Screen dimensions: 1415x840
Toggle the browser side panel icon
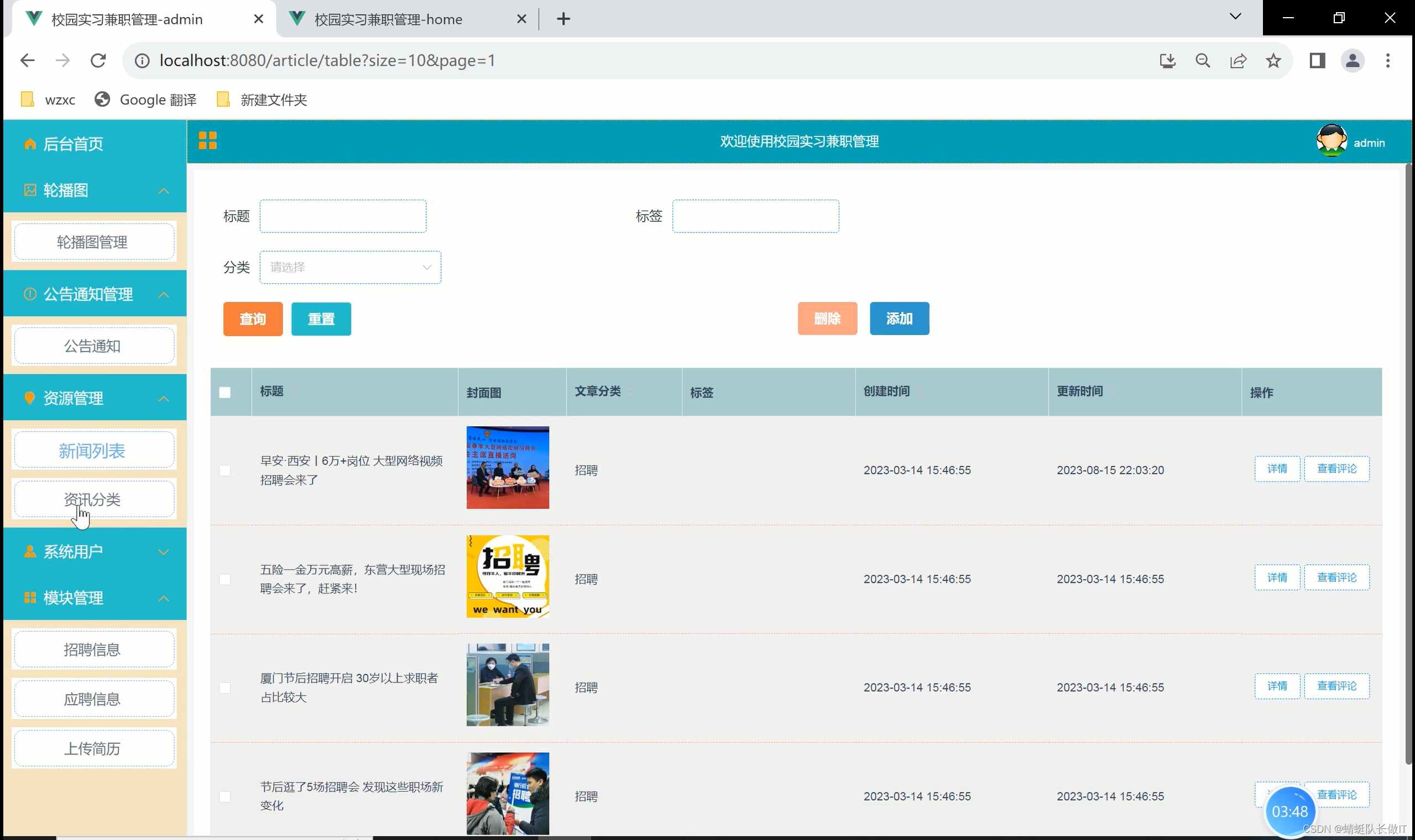pos(1317,61)
